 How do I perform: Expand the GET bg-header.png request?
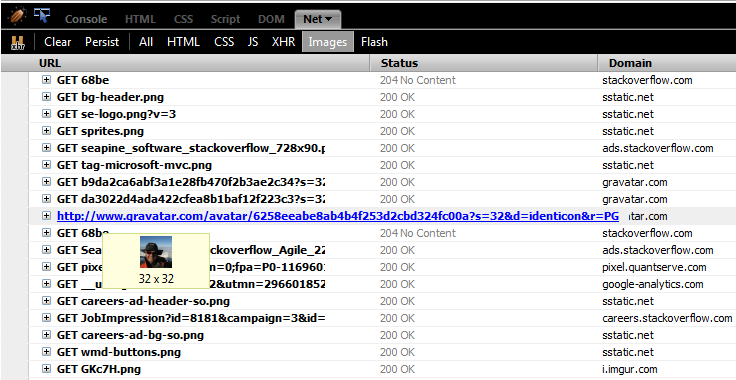click(x=46, y=97)
